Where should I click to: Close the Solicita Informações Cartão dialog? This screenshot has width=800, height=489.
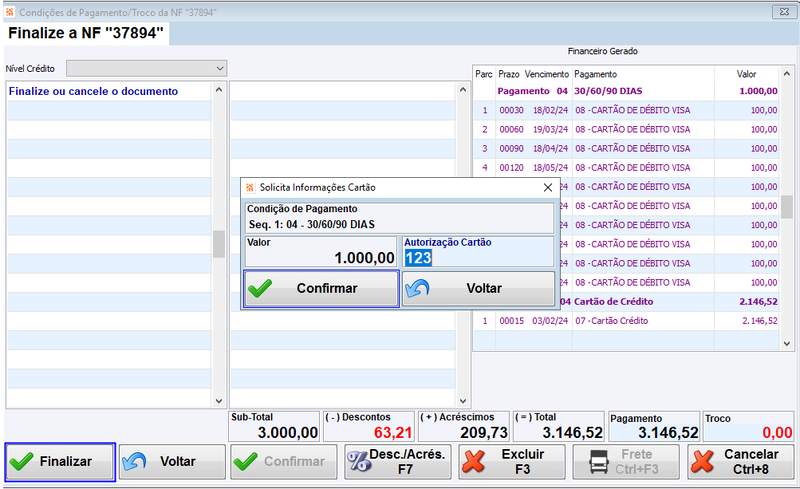click(x=547, y=187)
